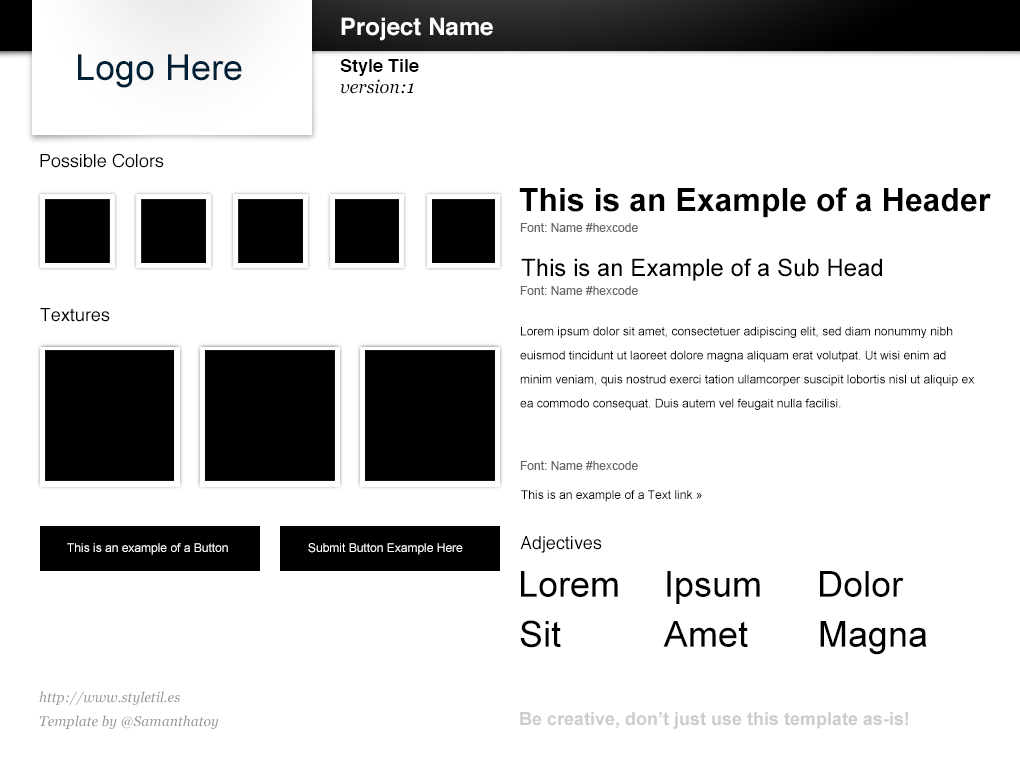Pick the second color swatch under Possible Colors
Viewport: 1020px width, 760px height.
pos(174,231)
